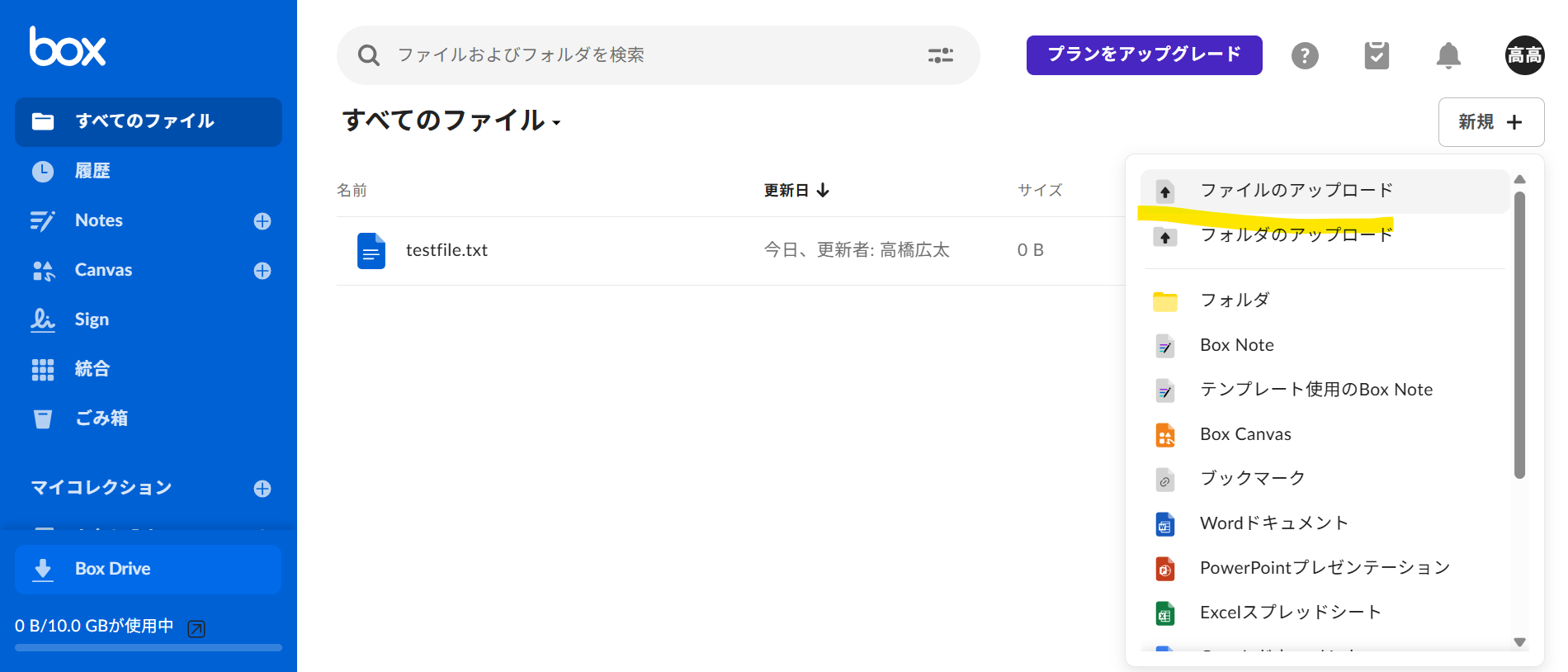Open the user account avatar

click(x=1524, y=55)
